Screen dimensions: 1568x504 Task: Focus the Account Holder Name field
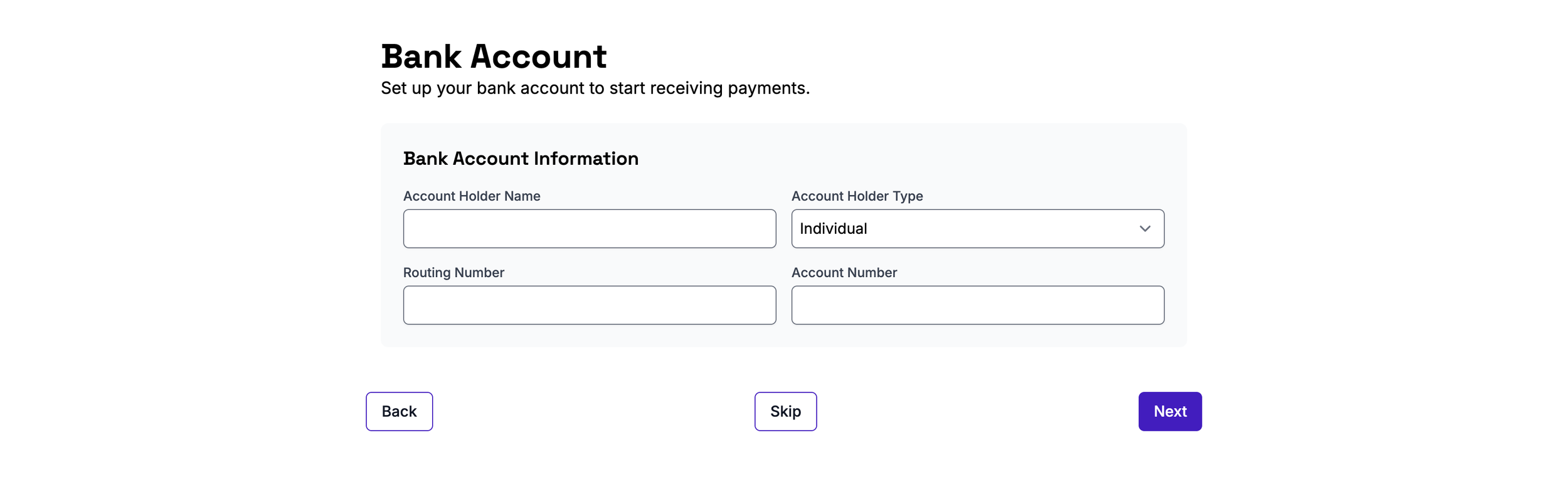coord(590,229)
